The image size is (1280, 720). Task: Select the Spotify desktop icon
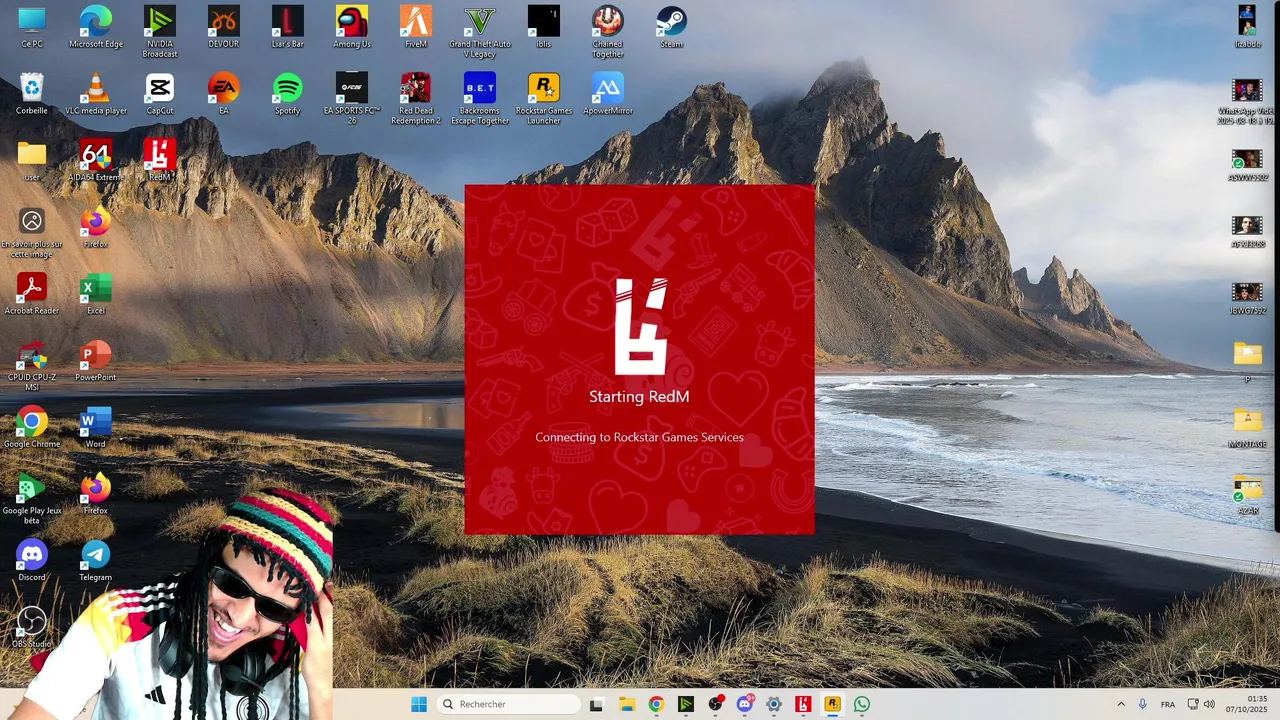[x=288, y=94]
